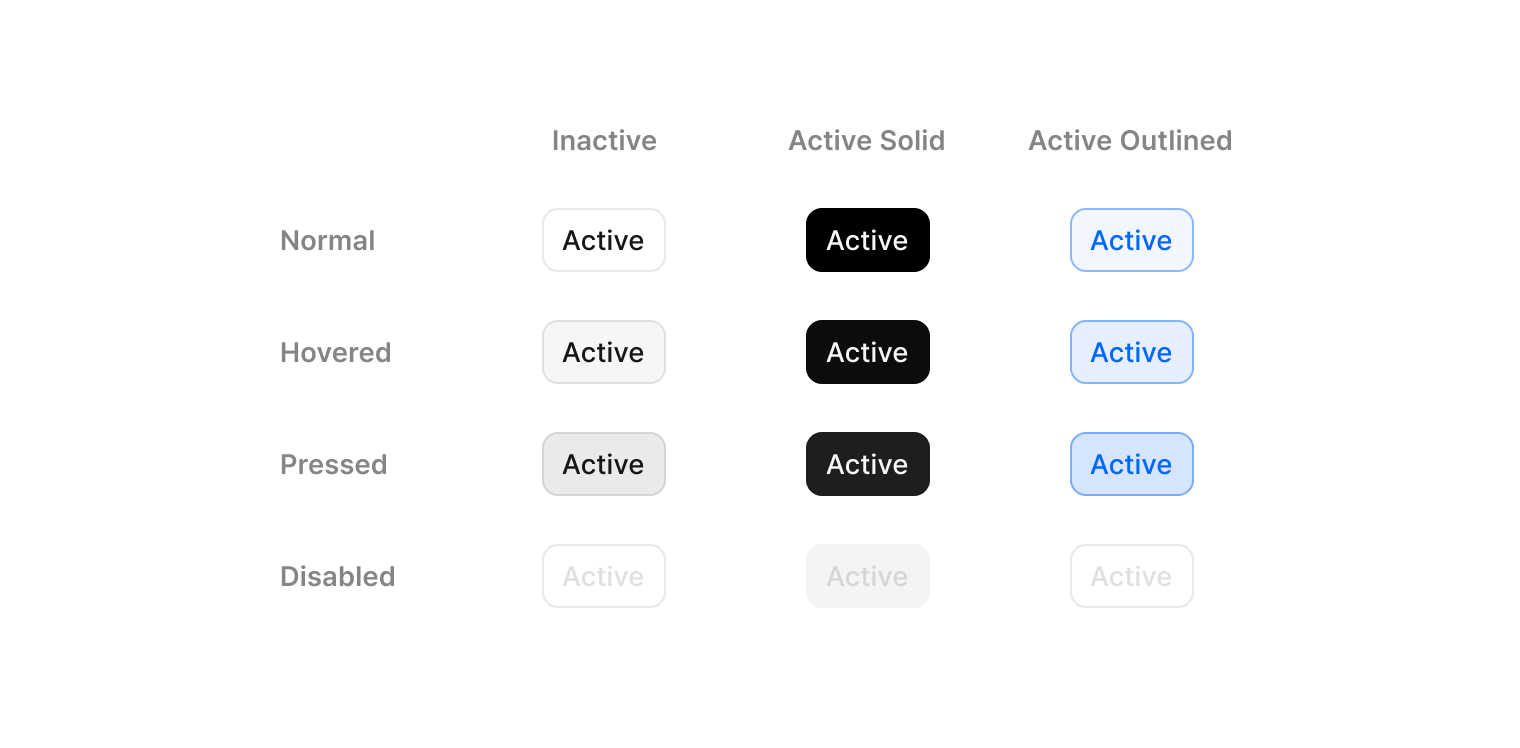Click the Active Outlined column heading
This screenshot has height=748, width=1520.
coord(1130,141)
